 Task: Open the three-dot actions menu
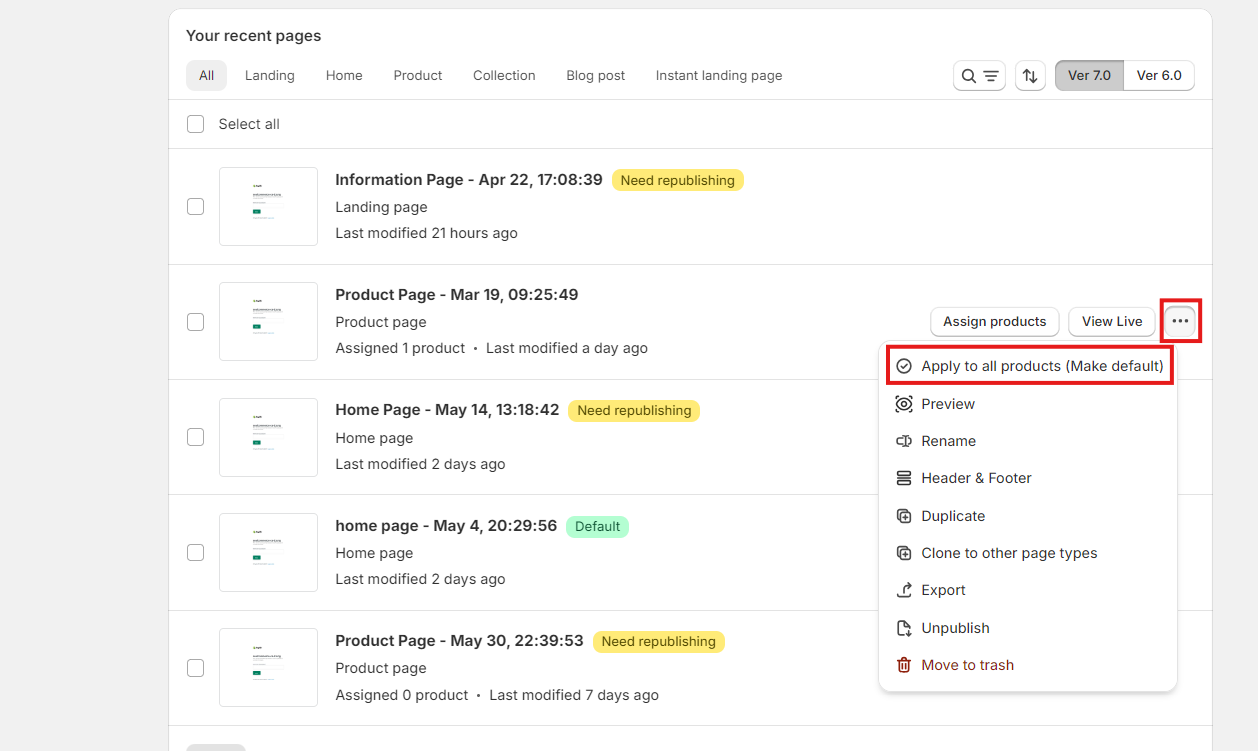pyautogui.click(x=1180, y=321)
